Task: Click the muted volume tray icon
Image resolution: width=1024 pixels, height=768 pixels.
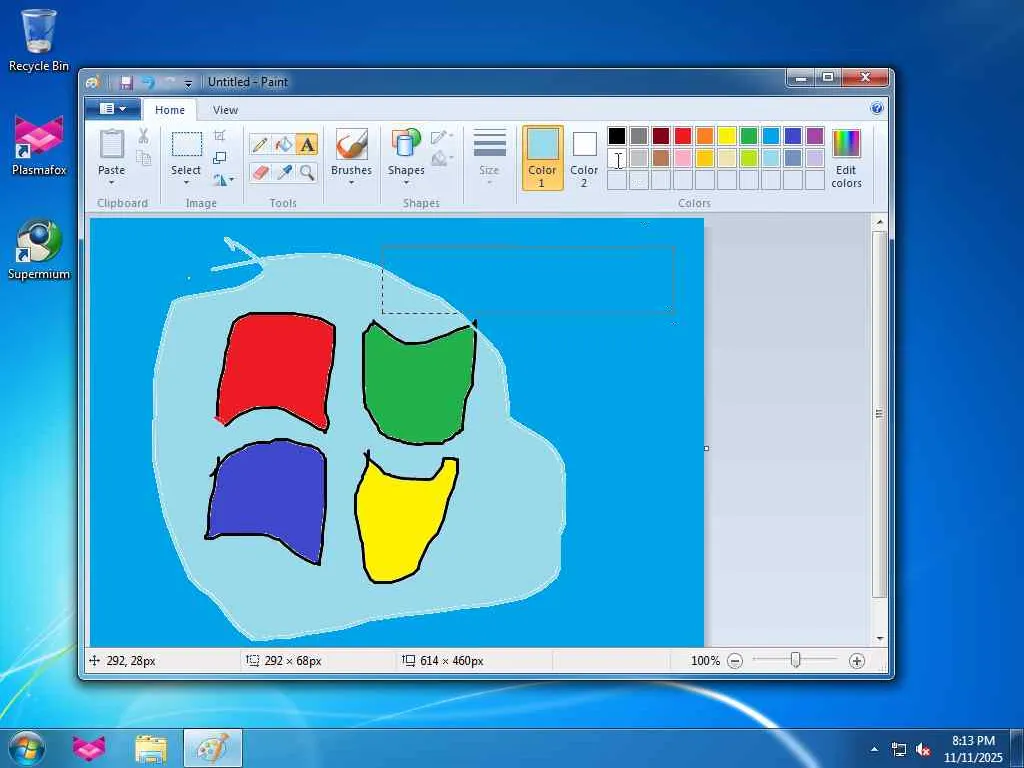Action: click(x=923, y=750)
